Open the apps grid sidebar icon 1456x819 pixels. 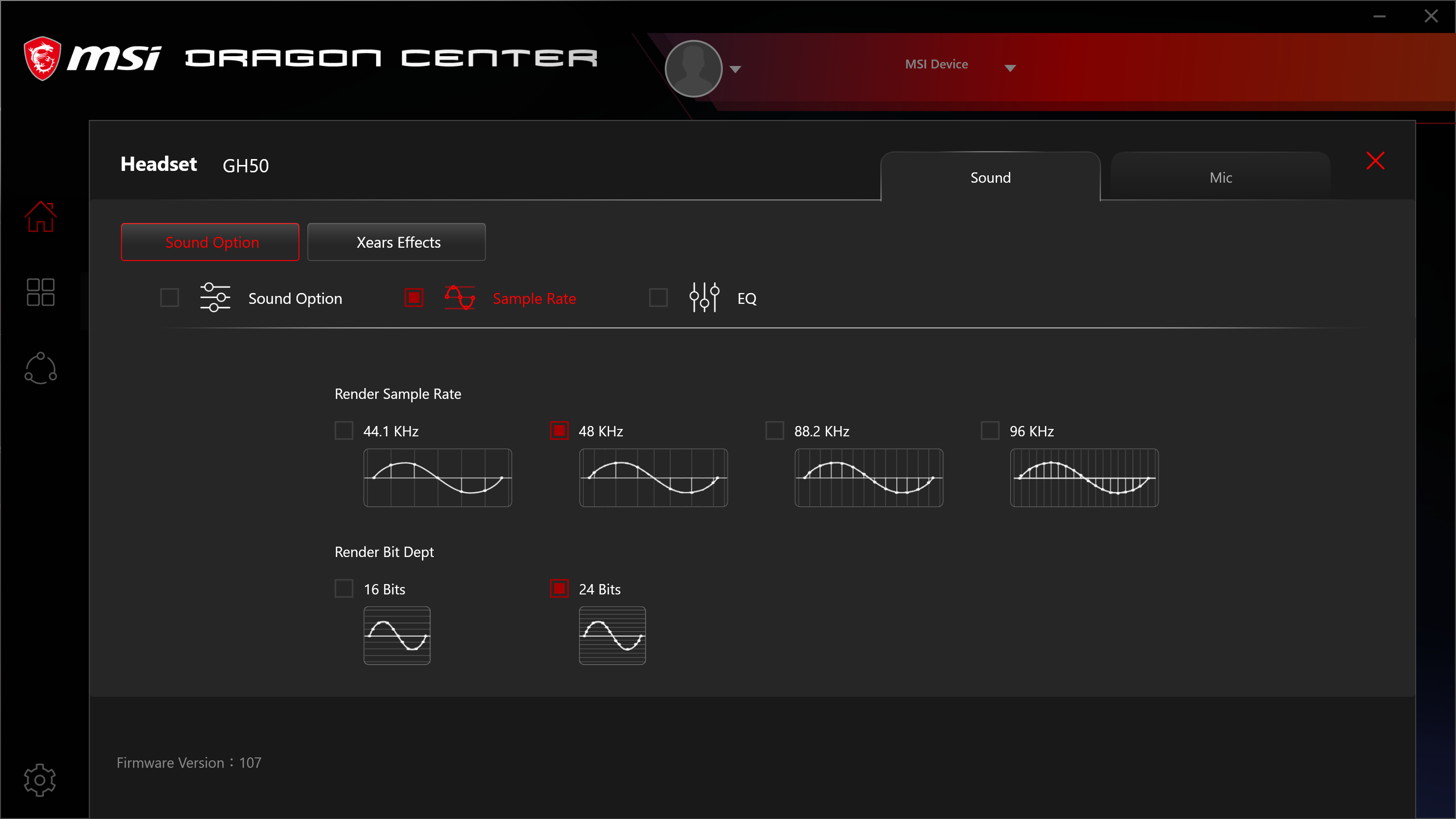coord(41,292)
